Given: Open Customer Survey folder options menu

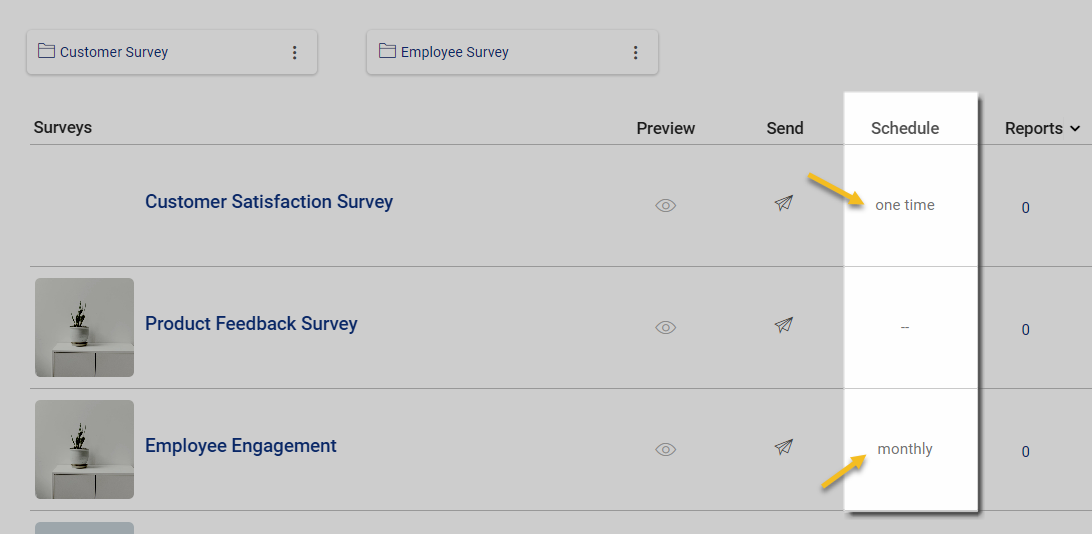Looking at the screenshot, I should pyautogui.click(x=294, y=53).
